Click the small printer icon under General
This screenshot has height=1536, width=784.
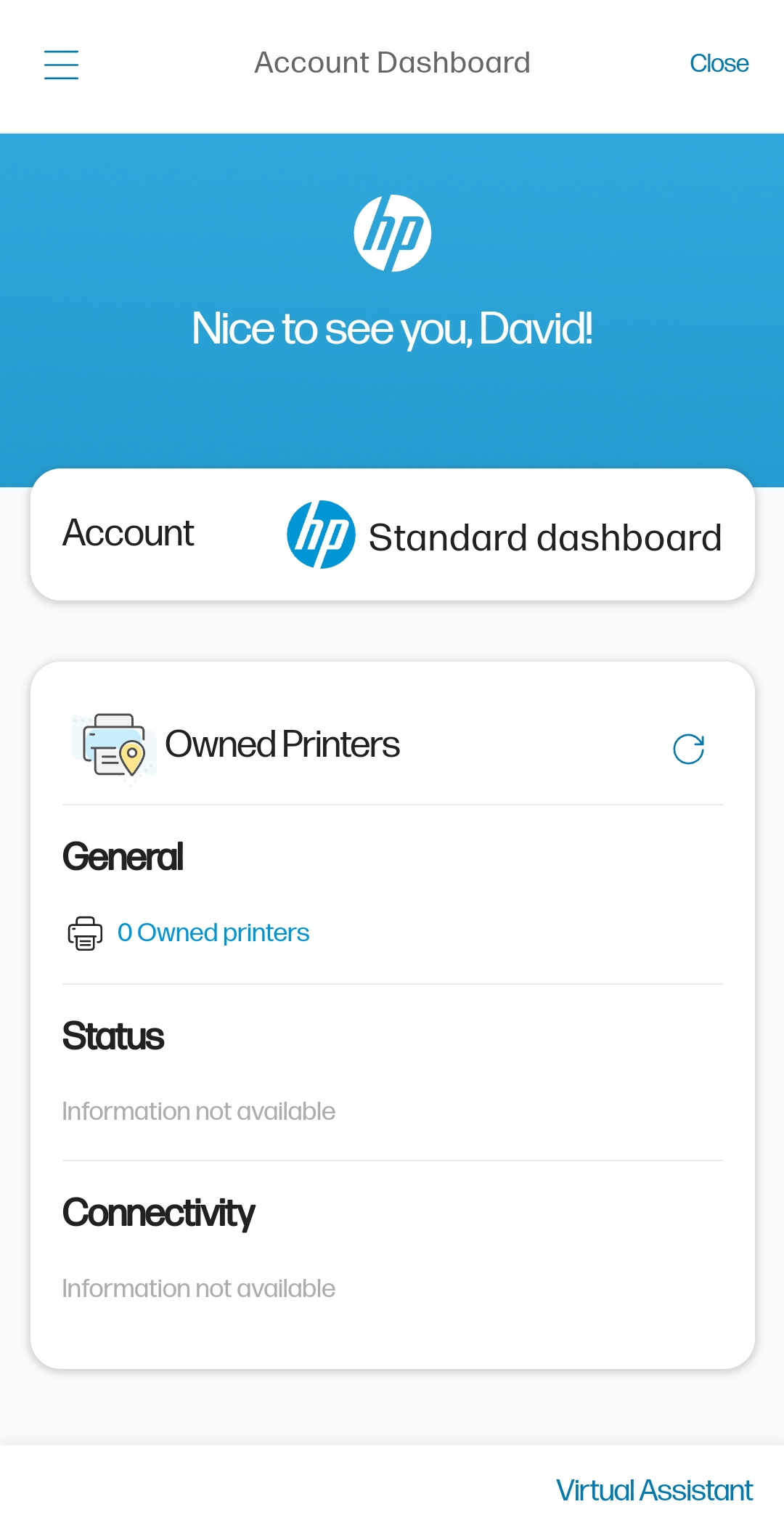(85, 933)
